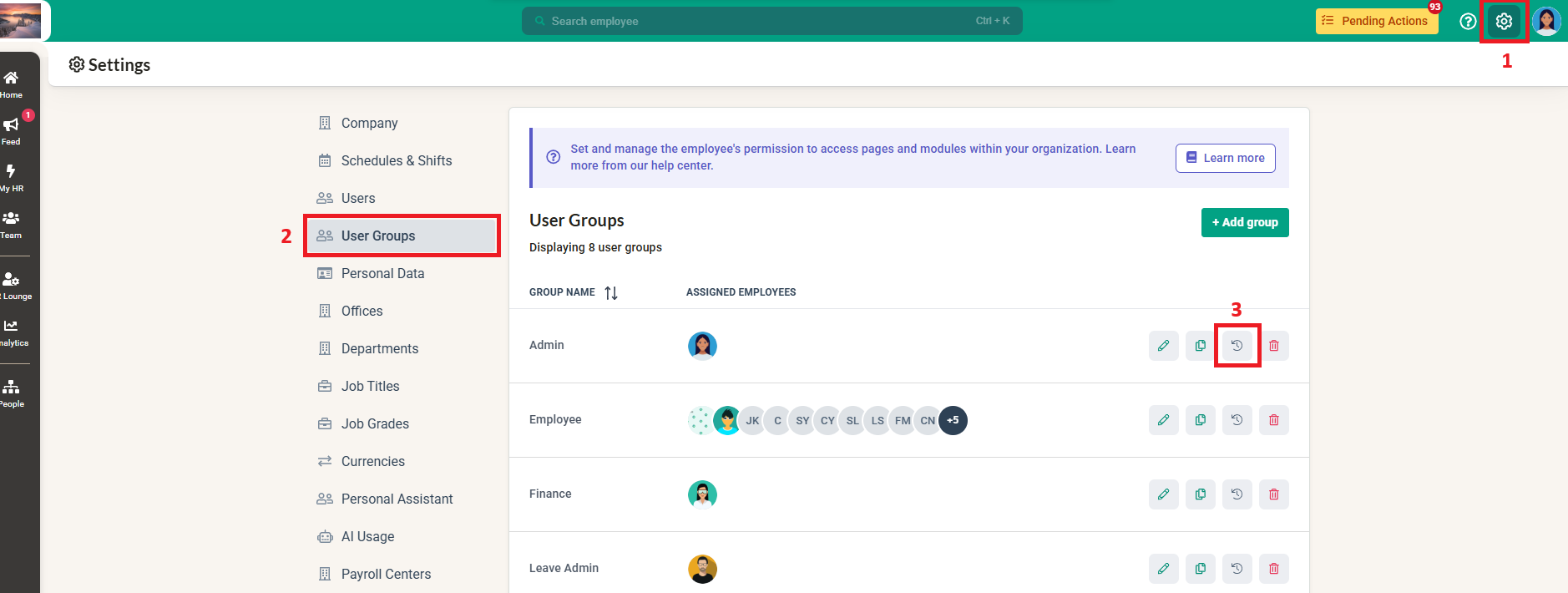Open Pending Actions list

1376,22
